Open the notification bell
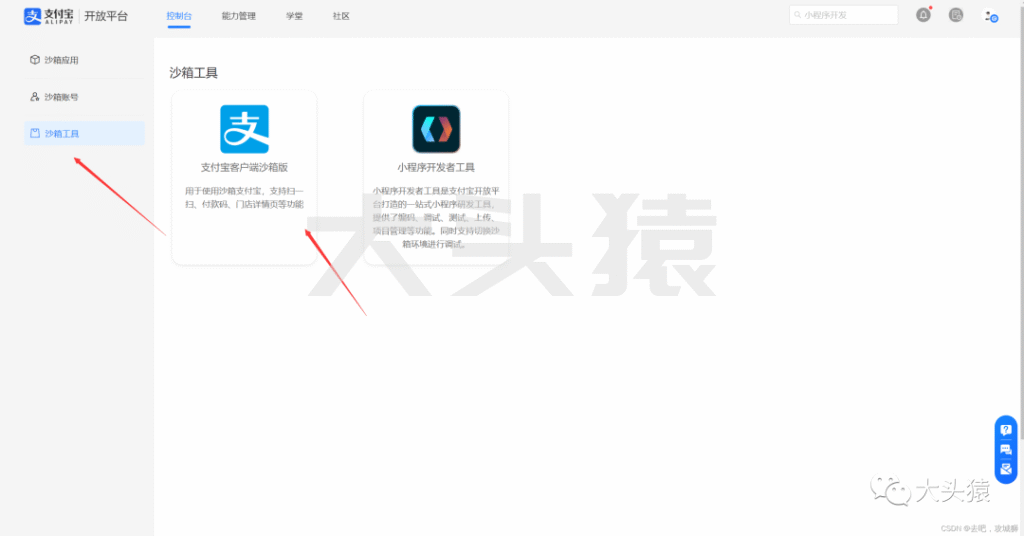Screen dimensions: 1024x536 [923, 15]
